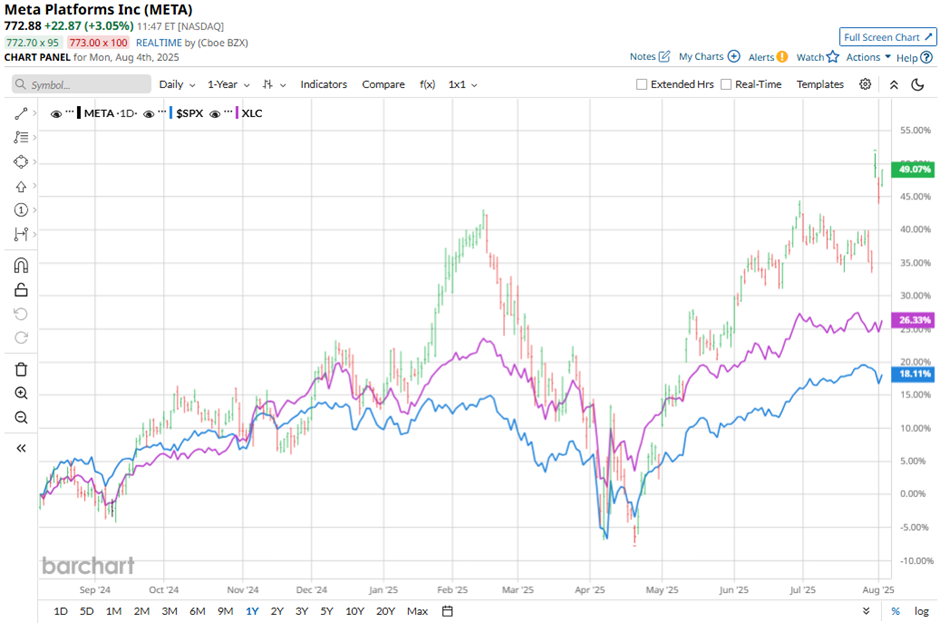Open the calendar date range icon

(x=447, y=611)
